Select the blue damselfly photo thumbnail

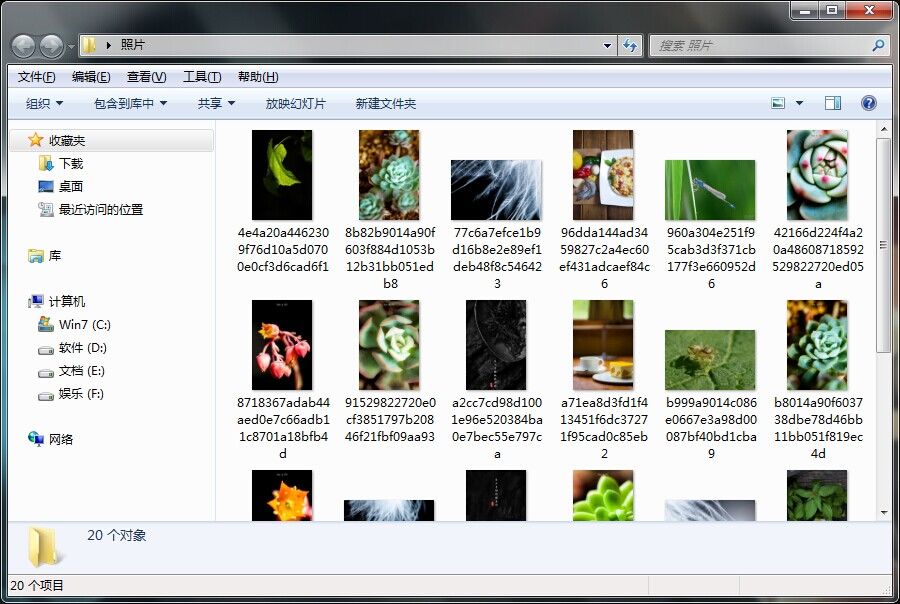[x=710, y=190]
